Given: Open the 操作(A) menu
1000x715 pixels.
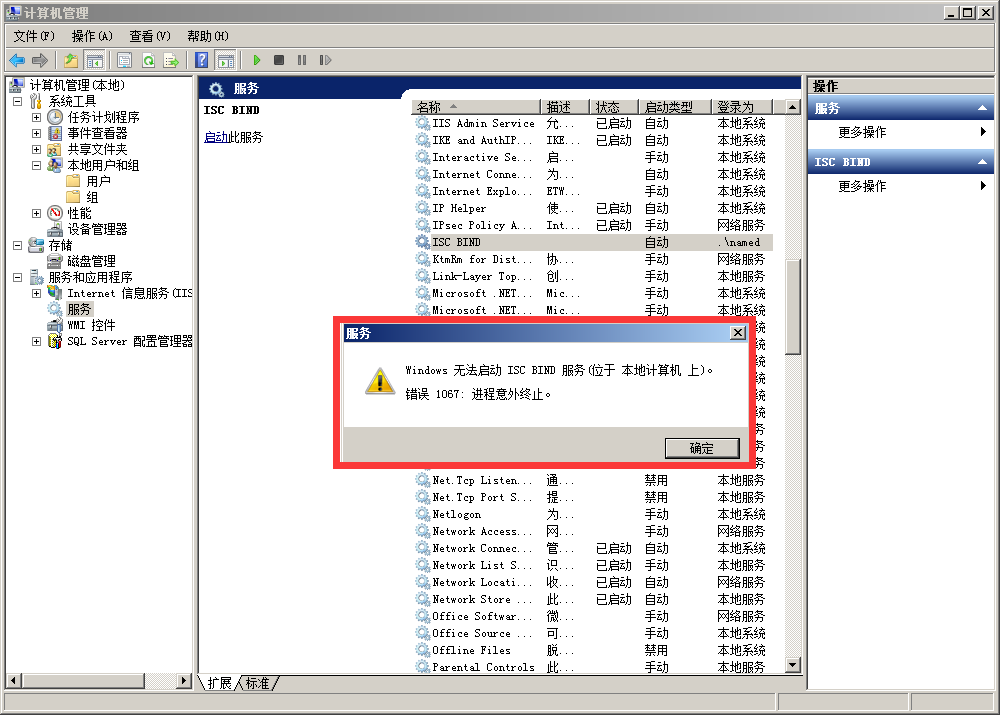Looking at the screenshot, I should [92, 36].
